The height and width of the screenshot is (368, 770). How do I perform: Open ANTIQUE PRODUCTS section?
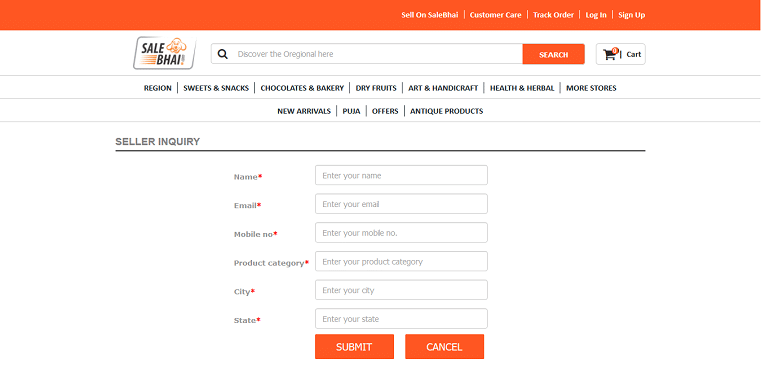click(x=446, y=111)
